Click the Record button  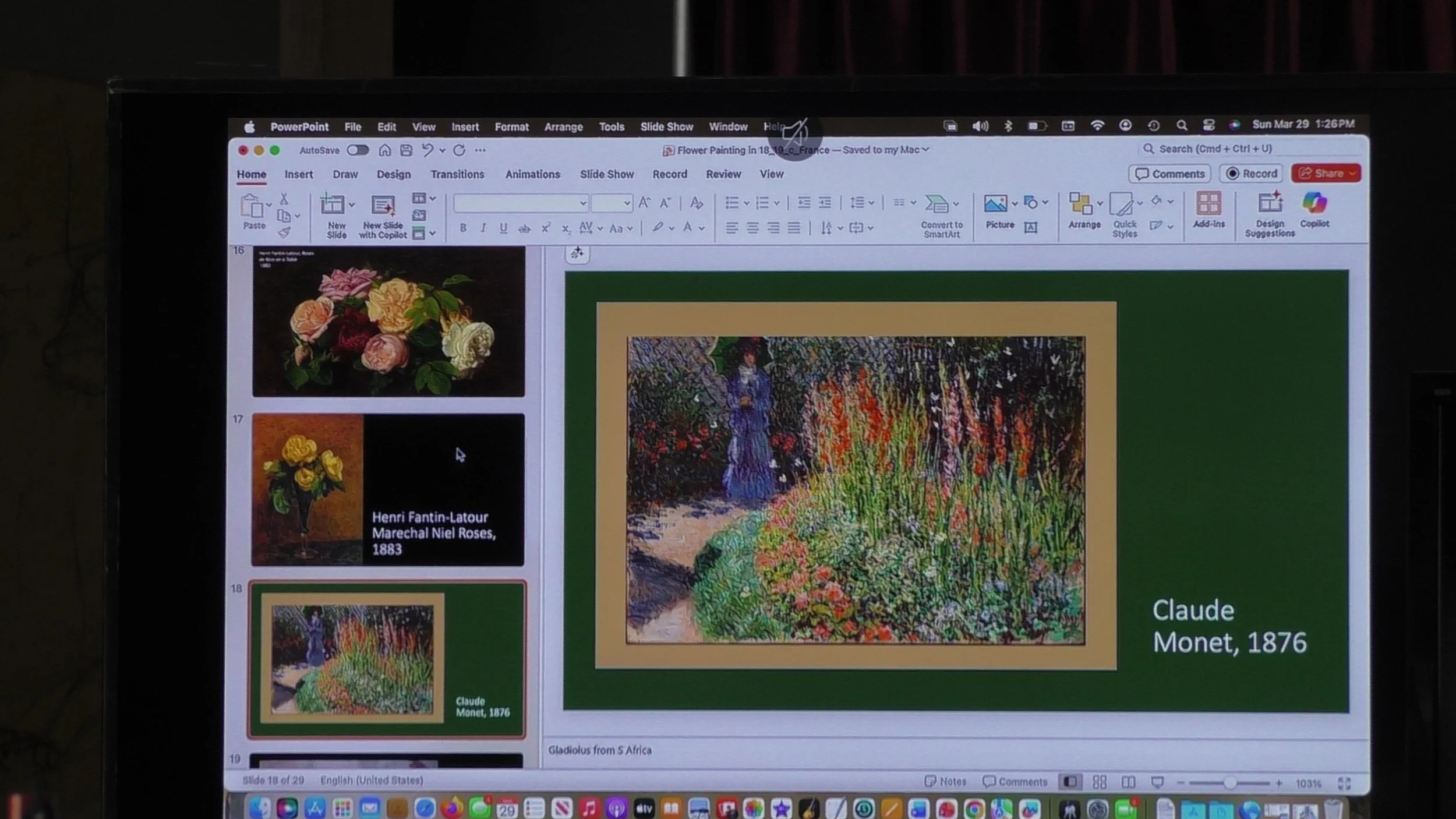(x=1251, y=174)
